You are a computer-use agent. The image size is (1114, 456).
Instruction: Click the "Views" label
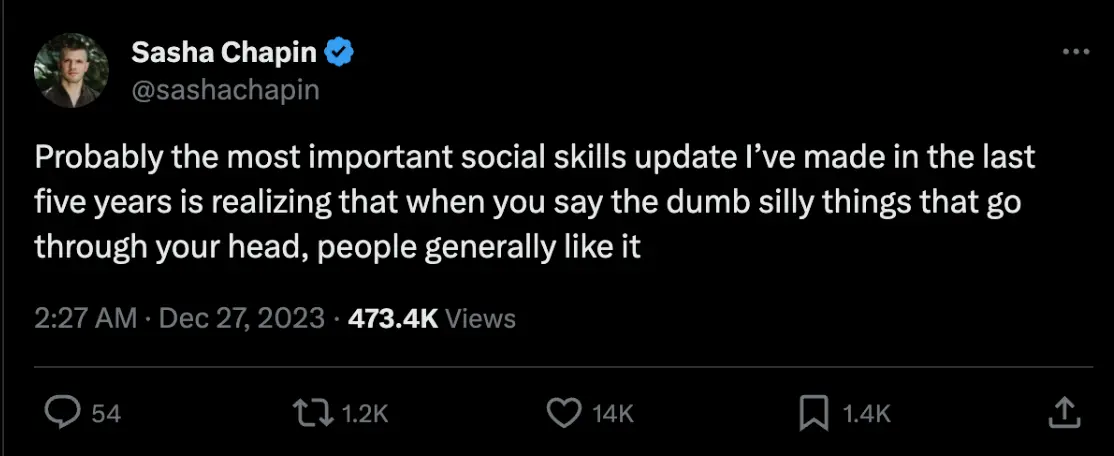(x=481, y=319)
